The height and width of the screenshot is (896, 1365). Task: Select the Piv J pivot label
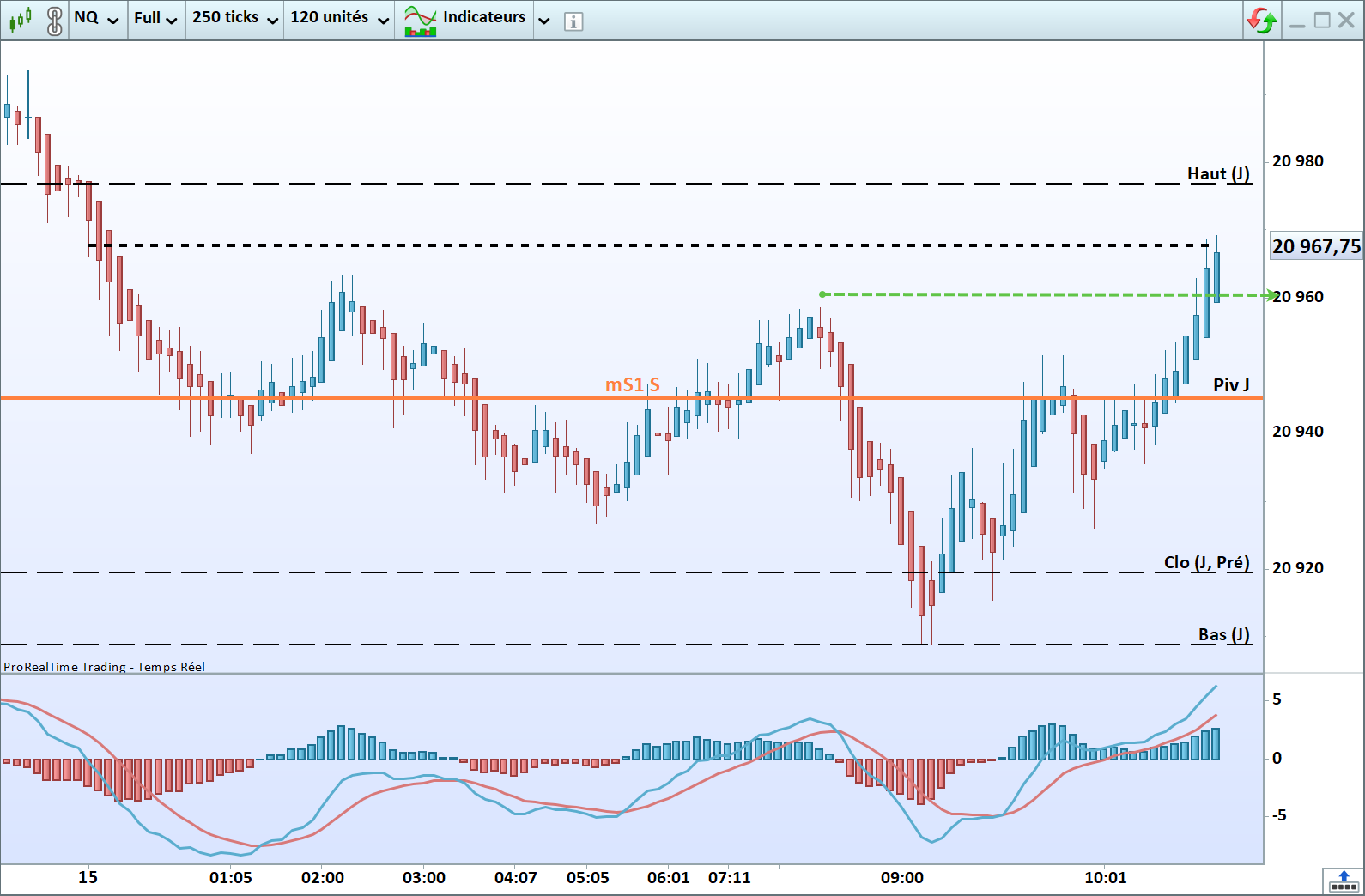tap(1231, 385)
